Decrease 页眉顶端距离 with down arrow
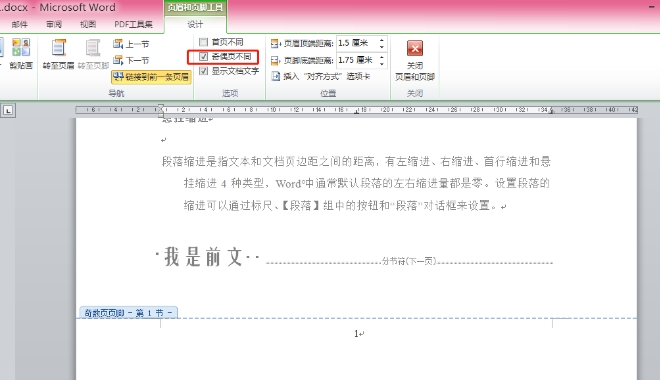 coord(382,46)
